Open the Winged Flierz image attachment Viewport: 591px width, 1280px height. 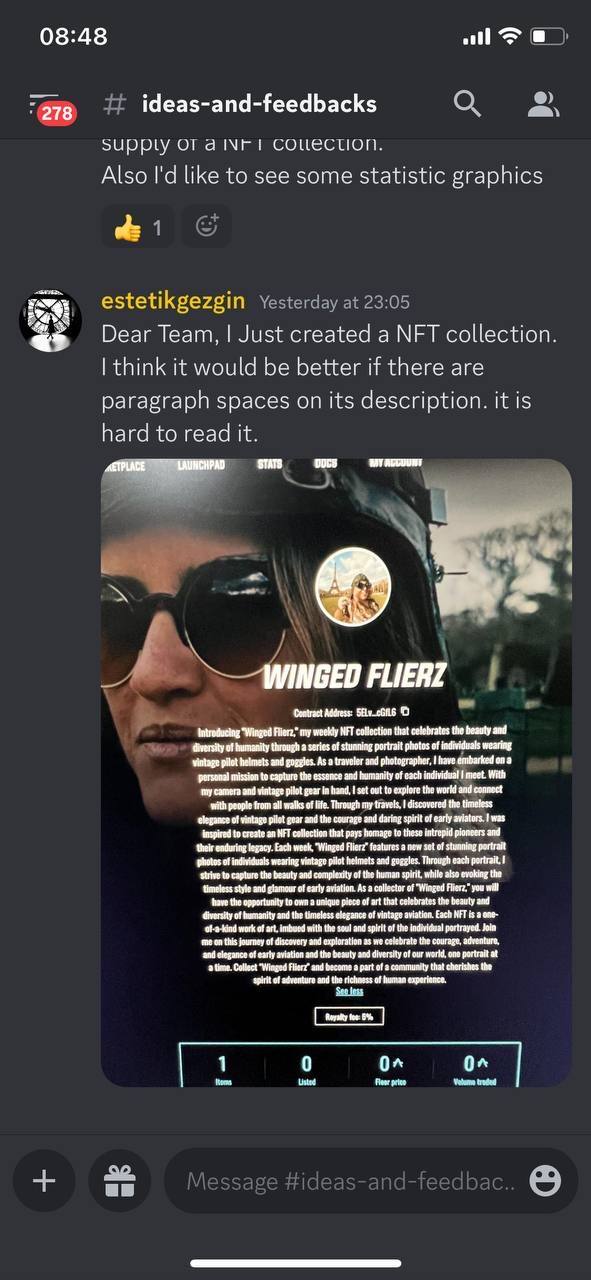coord(336,772)
